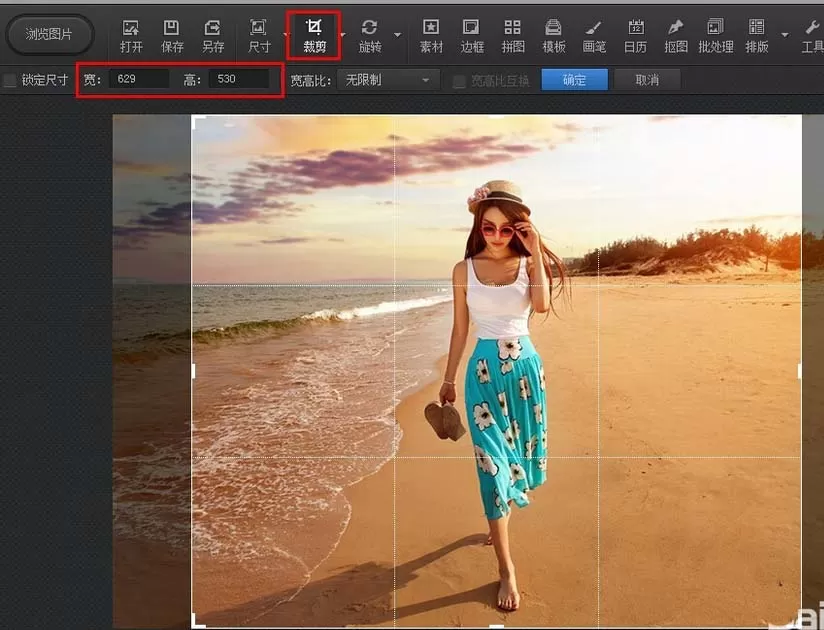Open the 素材 materials tool
The width and height of the screenshot is (824, 630).
coord(431,36)
